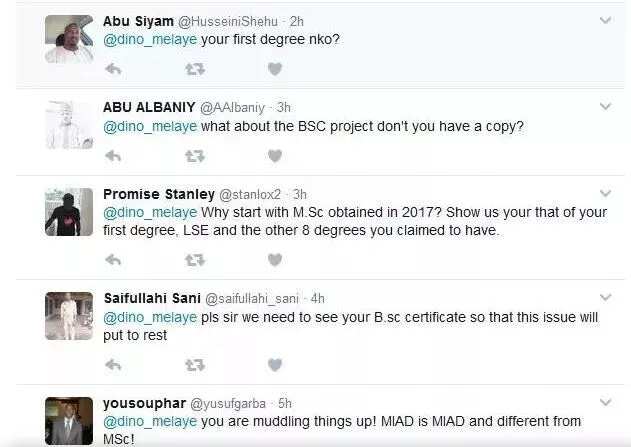Viewport: 631px width, 447px height.
Task: Open chevron menu on Promise Stanley's tweet
Action: point(605,193)
